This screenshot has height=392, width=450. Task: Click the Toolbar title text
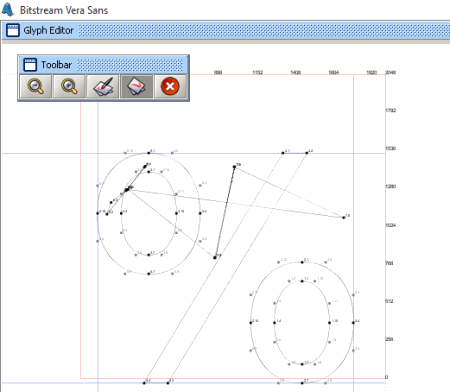click(56, 65)
